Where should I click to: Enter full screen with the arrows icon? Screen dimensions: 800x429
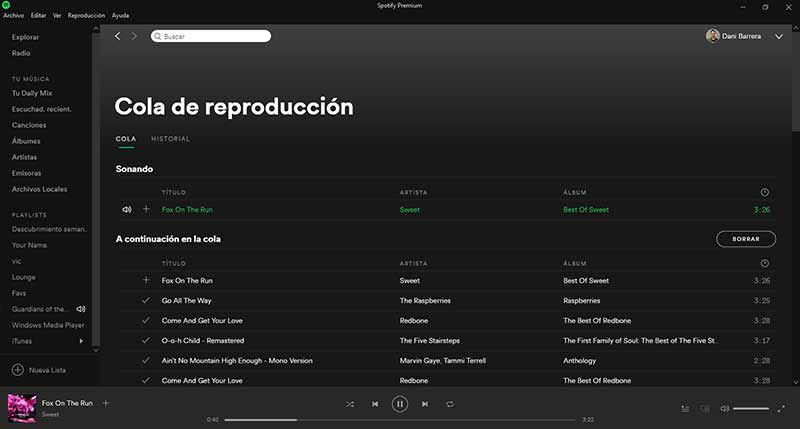pyautogui.click(x=781, y=409)
